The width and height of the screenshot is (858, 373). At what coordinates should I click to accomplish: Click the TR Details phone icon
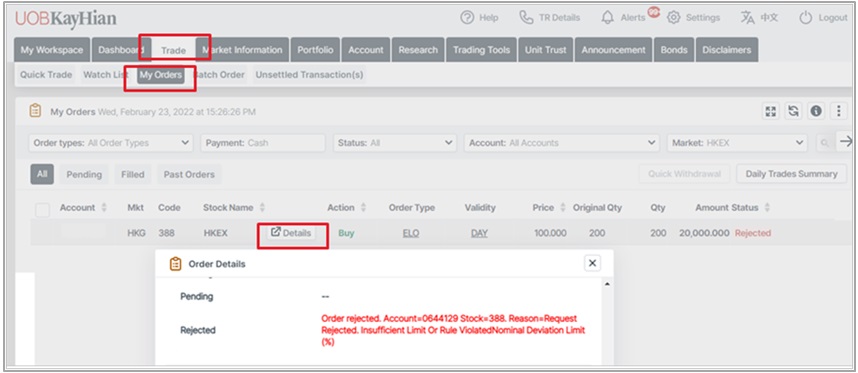[x=526, y=18]
